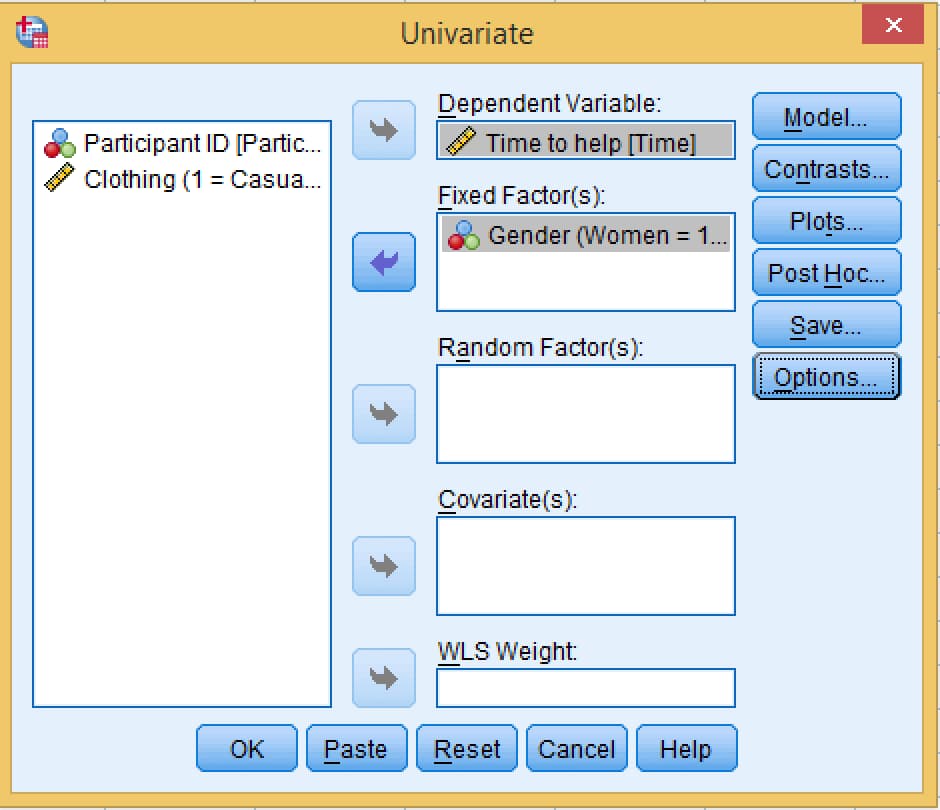Select Participant ID [Partic... in the variable list
This screenshot has height=810, width=940.
pyautogui.click(x=182, y=143)
